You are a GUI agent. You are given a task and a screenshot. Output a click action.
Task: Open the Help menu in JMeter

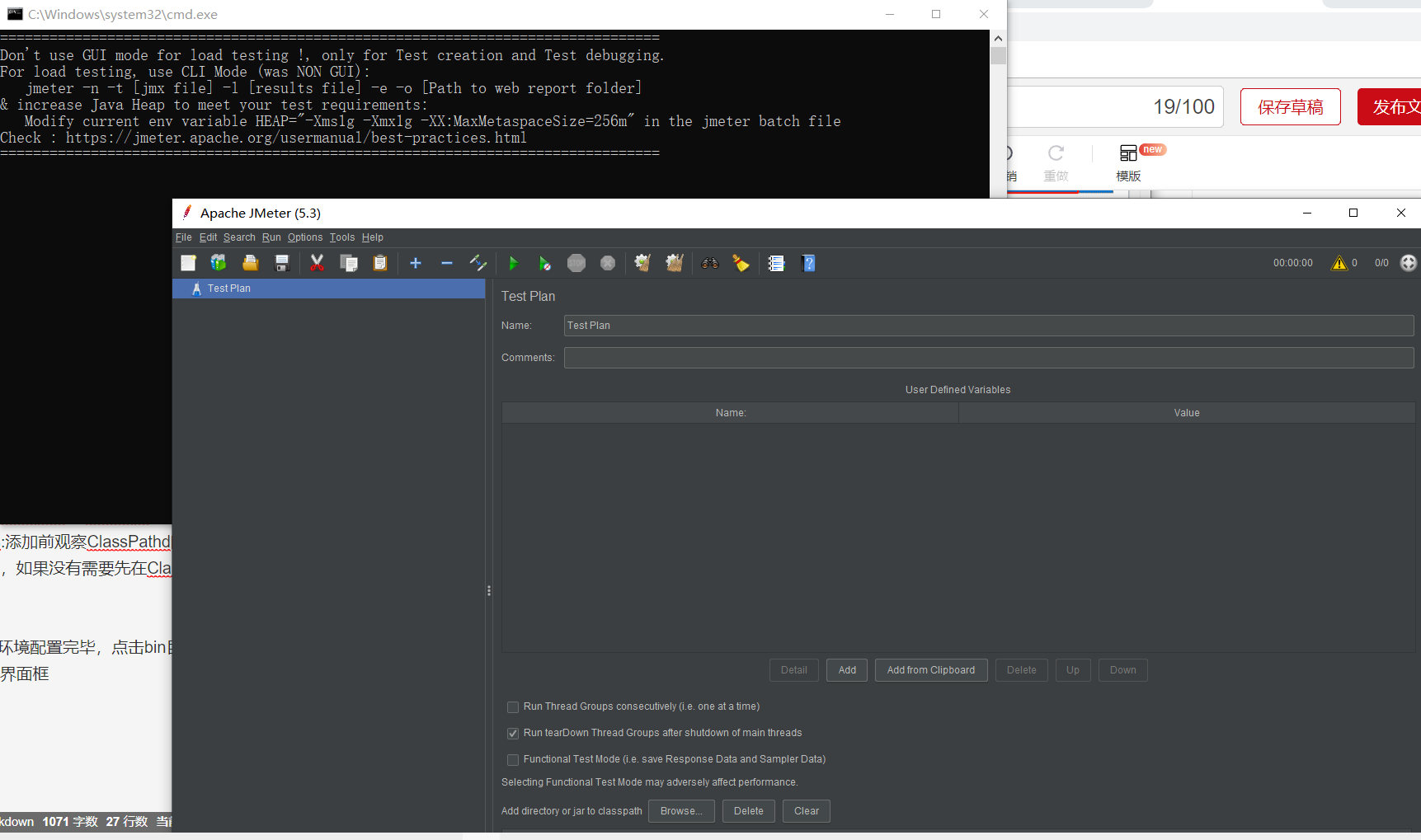click(x=373, y=237)
